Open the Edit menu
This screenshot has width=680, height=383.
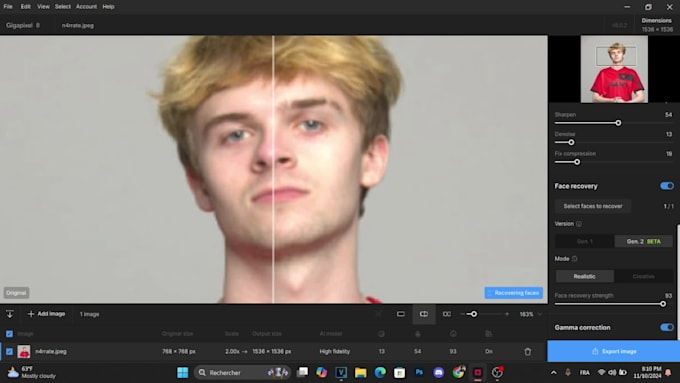tap(26, 7)
